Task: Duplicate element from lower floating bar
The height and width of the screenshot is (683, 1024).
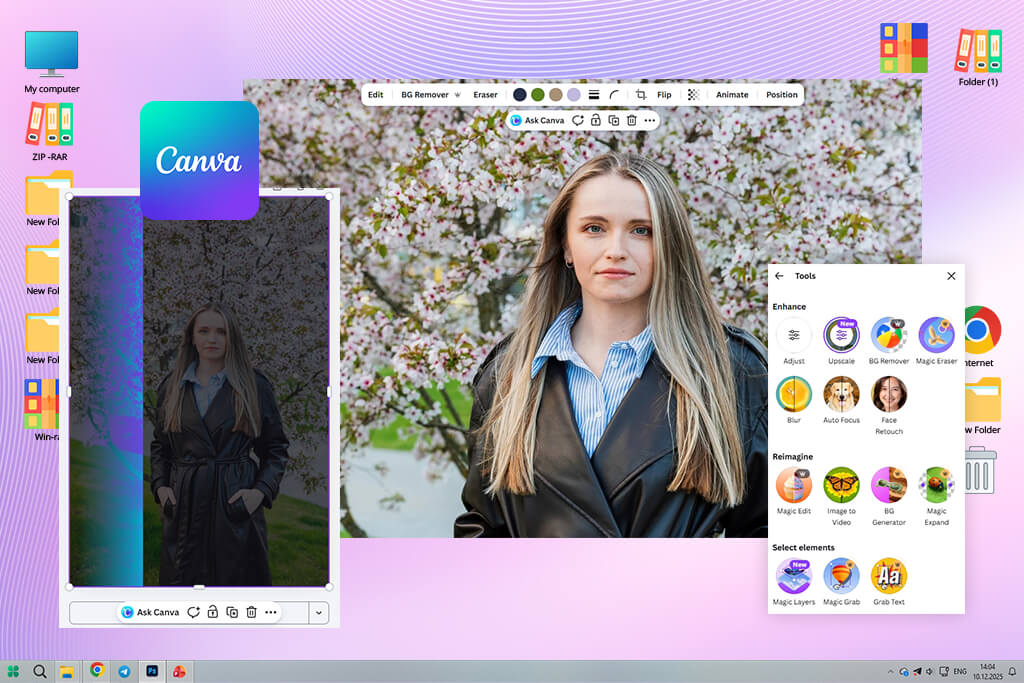Action: pos(232,612)
